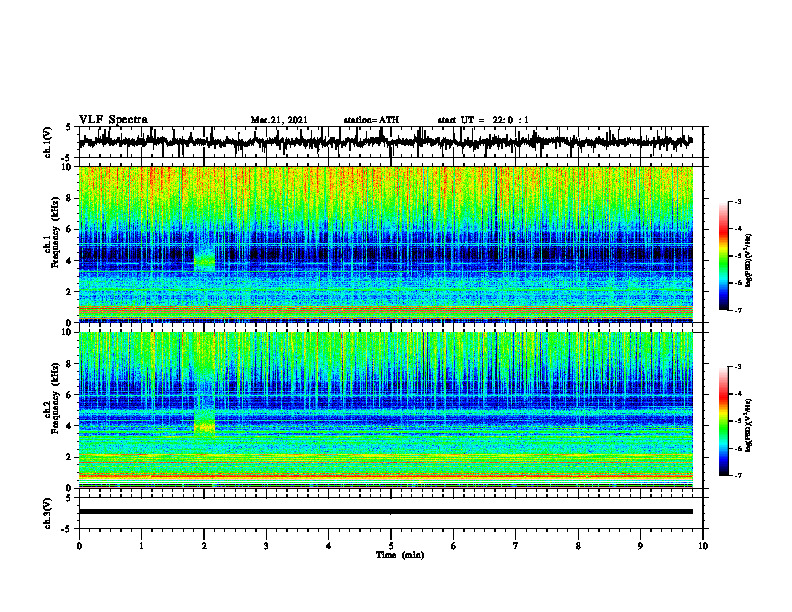Viewport: 792px width, 612px height.
Task: Click the ch.1 spectrogram "2" kHz tick label
Action: (x=70, y=291)
